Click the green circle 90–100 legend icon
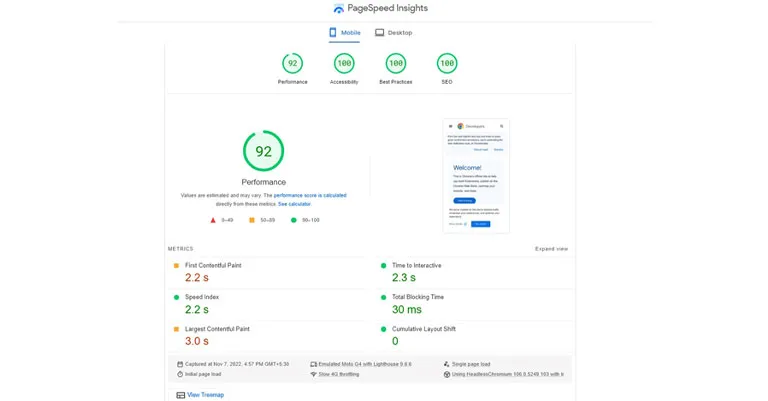 pos(294,220)
